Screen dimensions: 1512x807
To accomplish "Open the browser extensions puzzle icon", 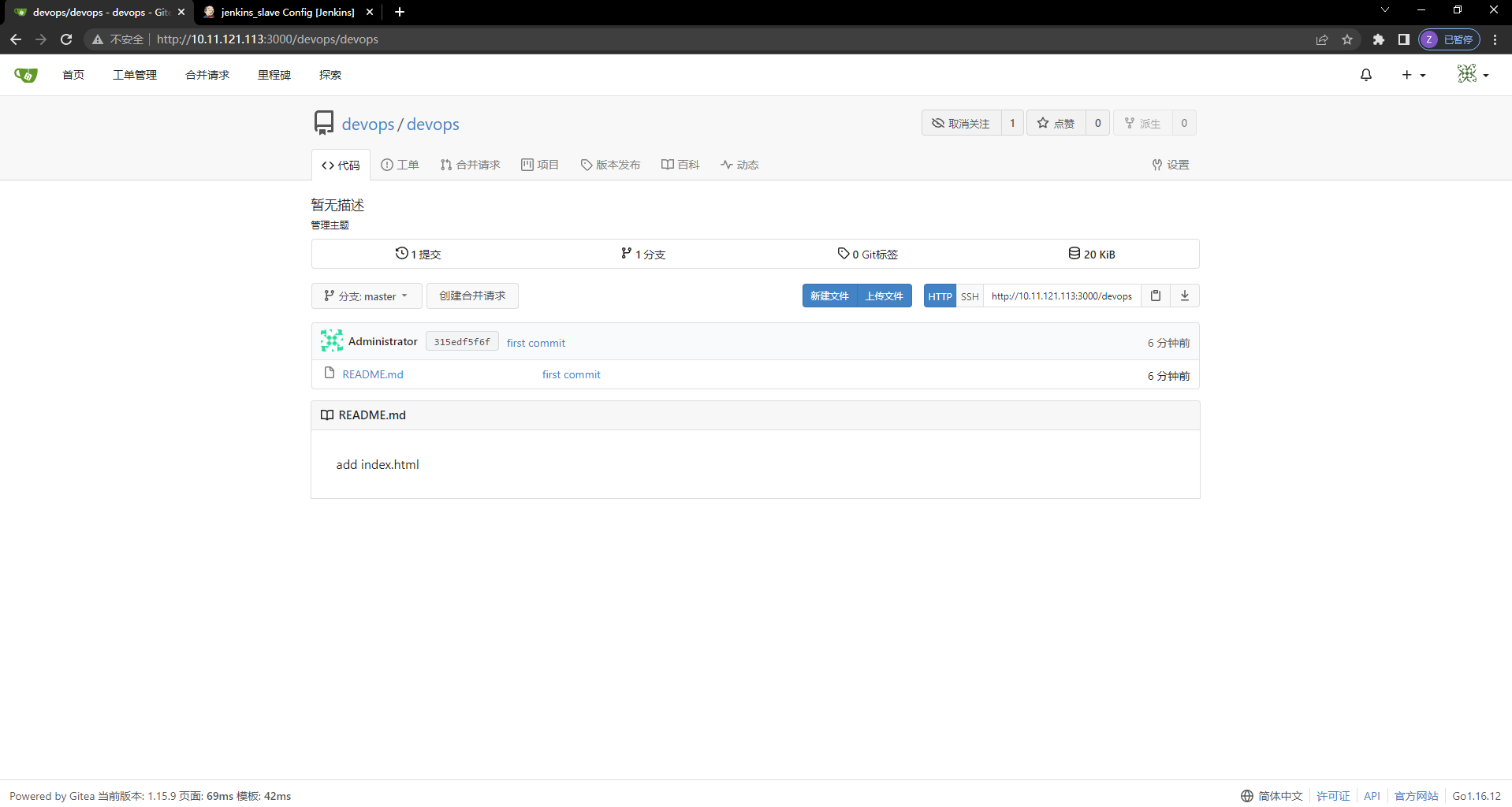I will point(1378,39).
